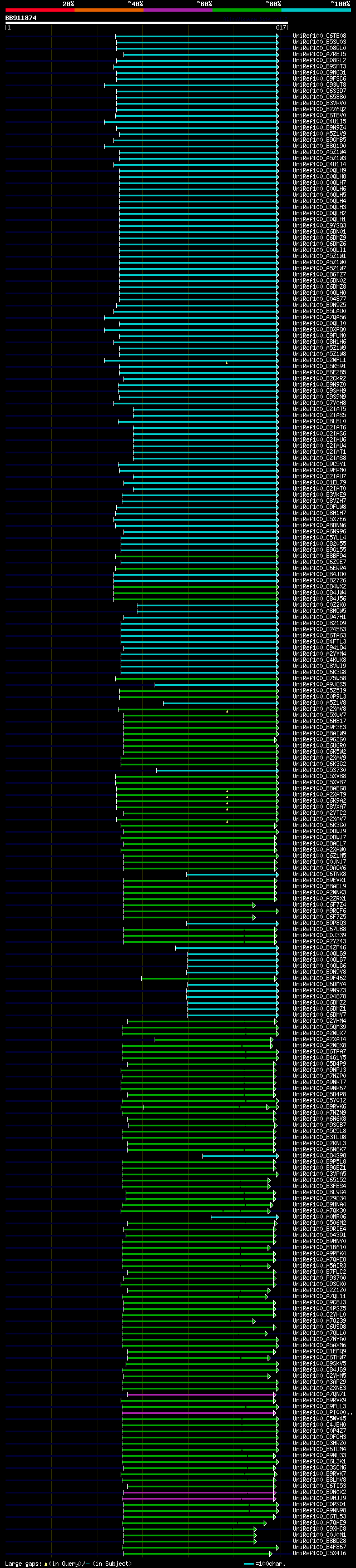
Task: Select hit label UniRef100_B8Q190
Action: click(319, 146)
